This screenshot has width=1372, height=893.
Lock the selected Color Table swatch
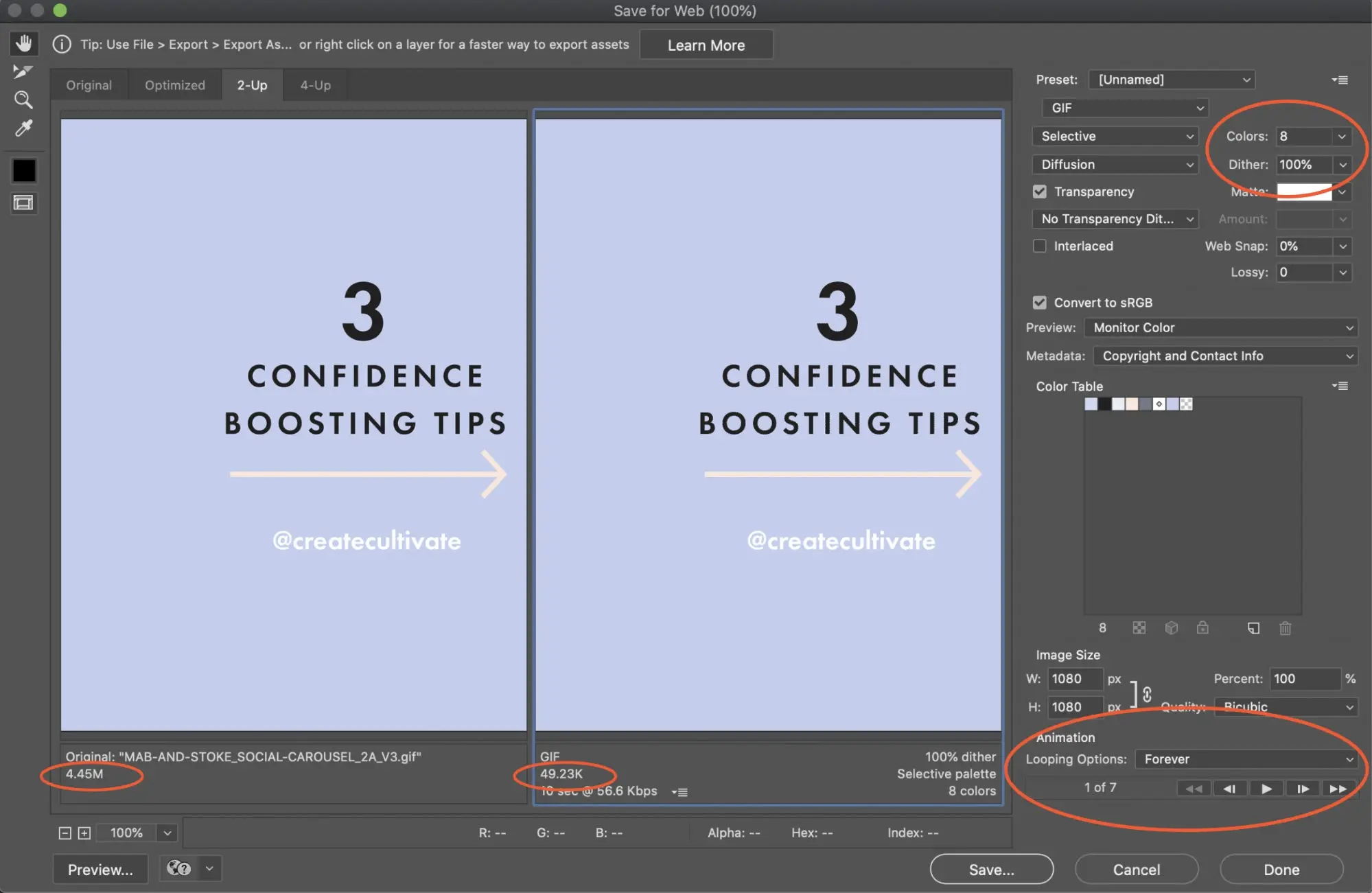pos(1202,628)
